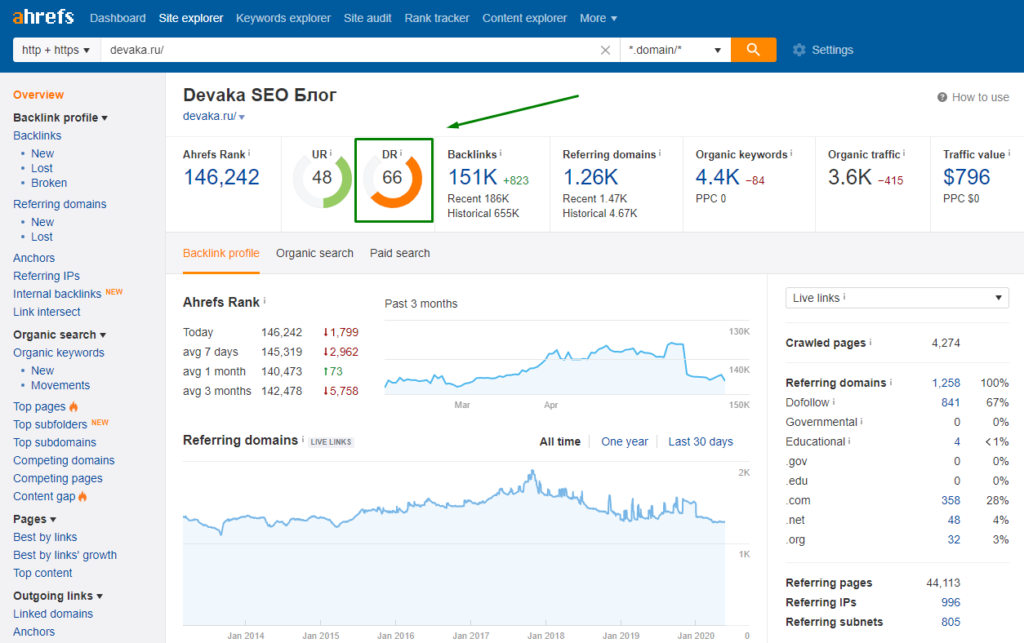
Task: Click the 151K backlinks value
Action: click(472, 177)
